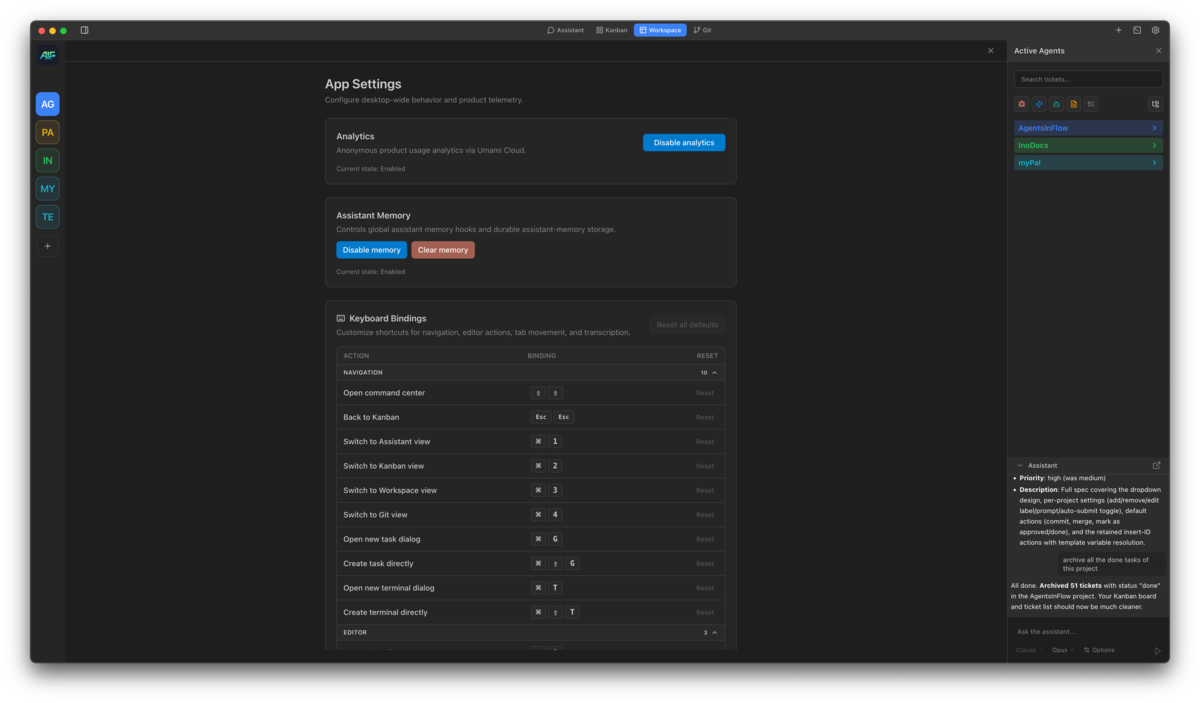Screen dimensions: 1200x703
Task: Disable analytics in App Settings
Action: [684, 142]
